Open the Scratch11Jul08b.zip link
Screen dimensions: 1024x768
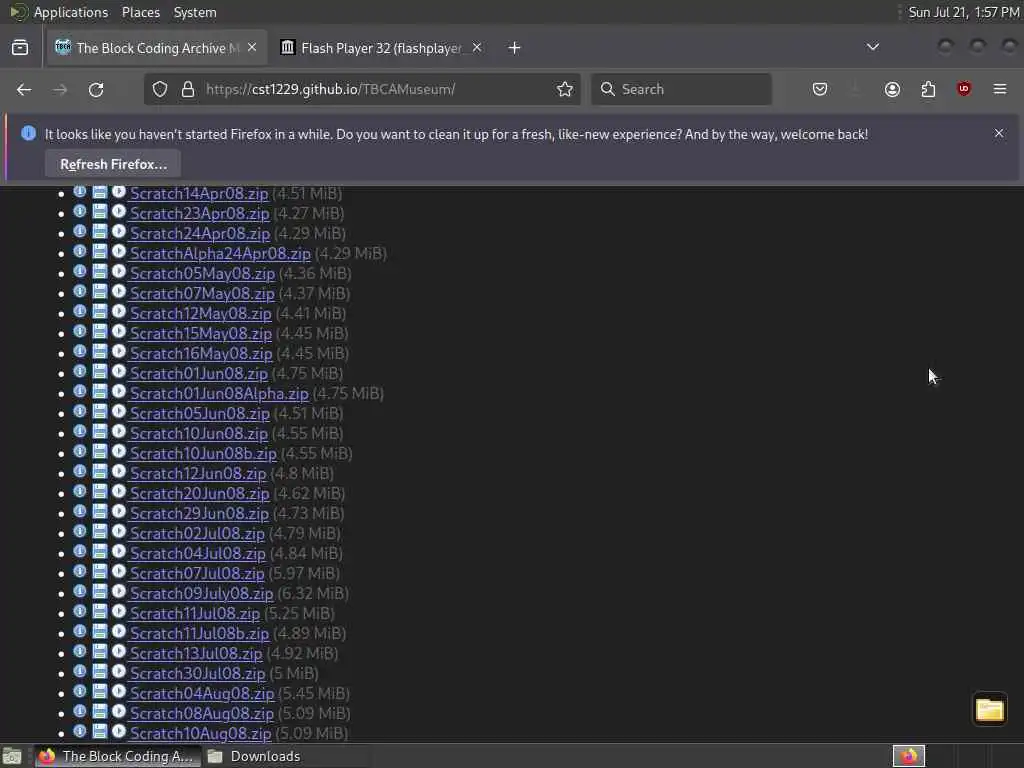pos(199,633)
